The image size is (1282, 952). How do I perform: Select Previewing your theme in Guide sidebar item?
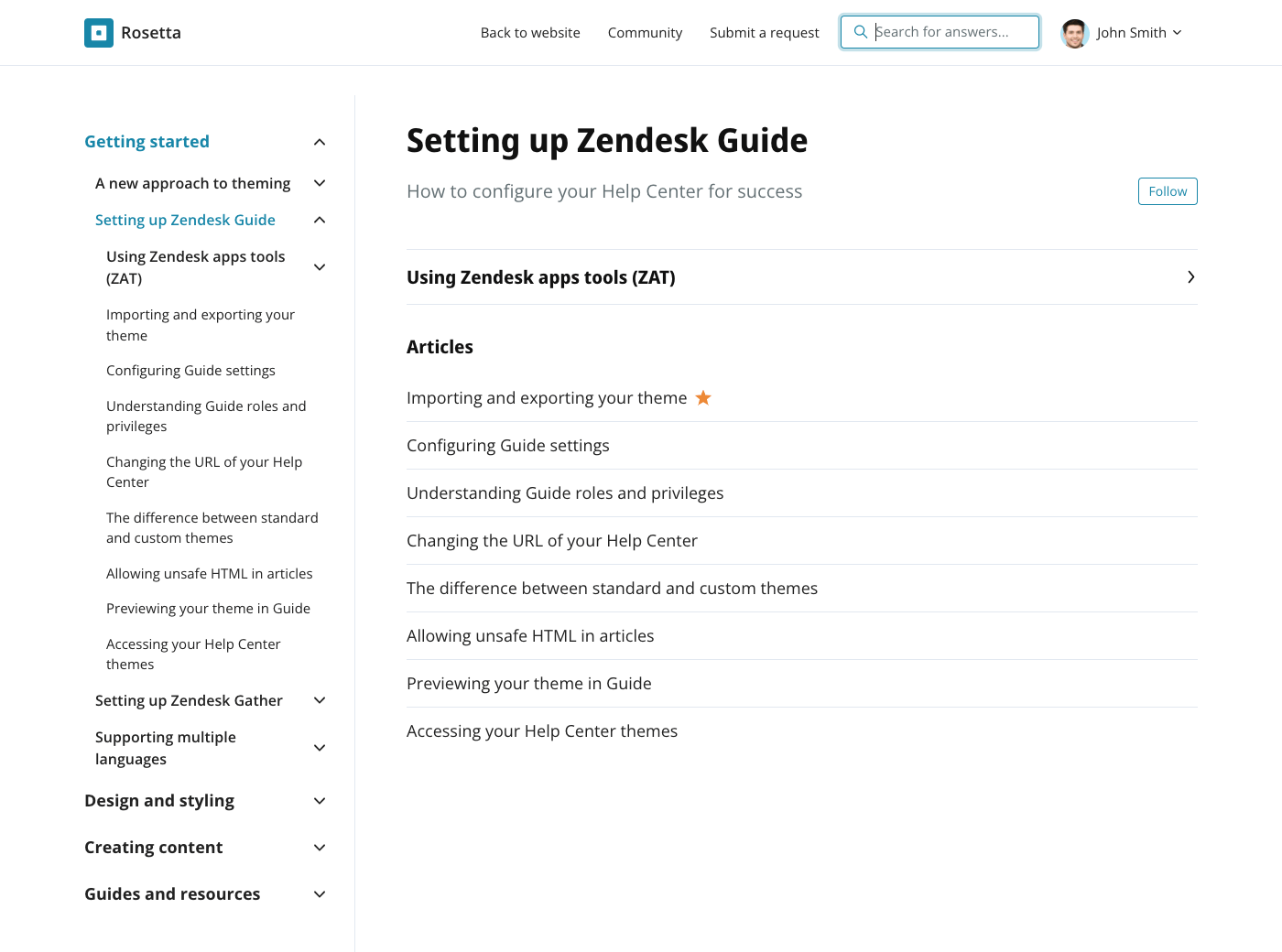208,609
